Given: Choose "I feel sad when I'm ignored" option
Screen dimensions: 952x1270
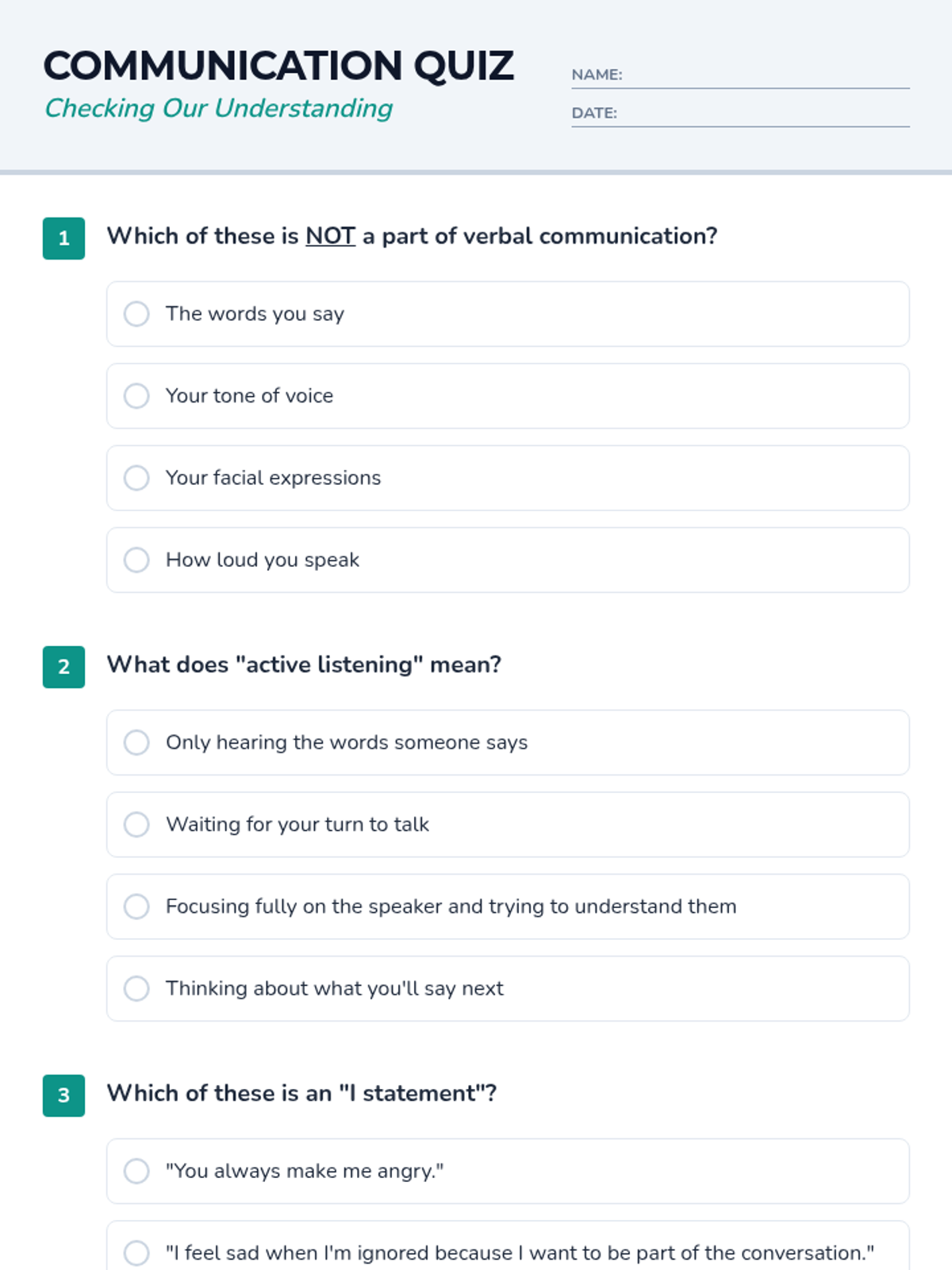Looking at the screenshot, I should [x=136, y=1253].
